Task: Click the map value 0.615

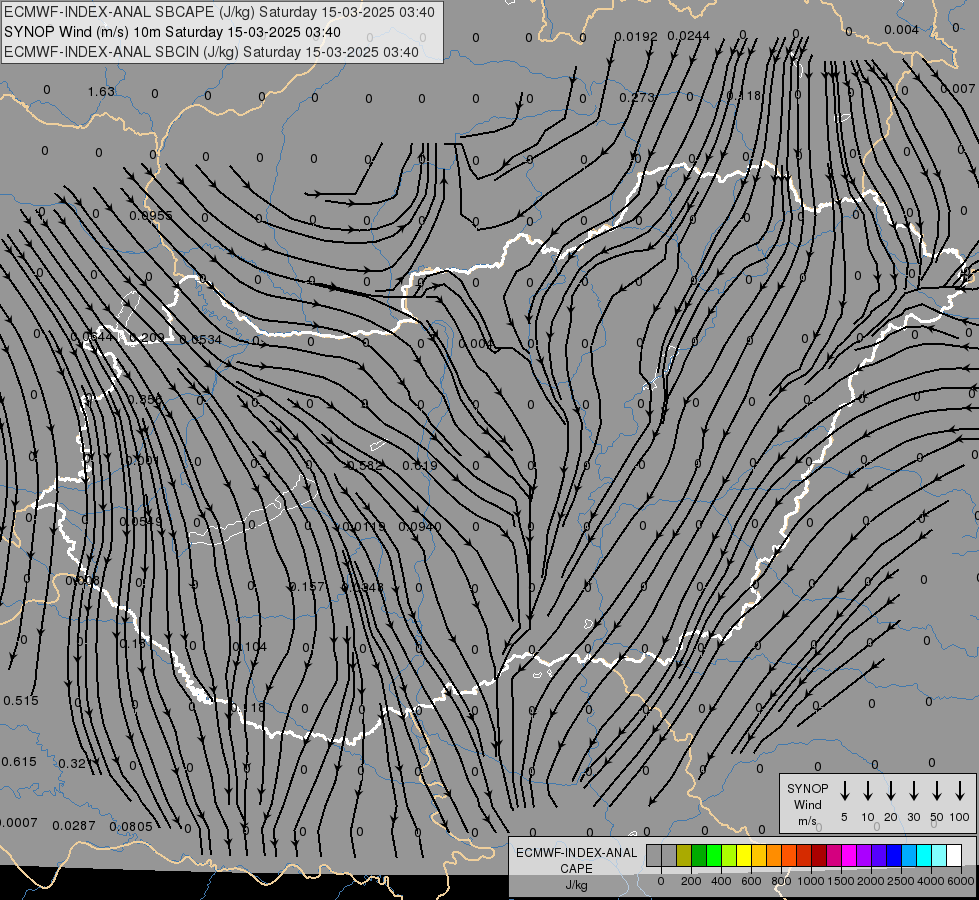Action: tap(19, 762)
